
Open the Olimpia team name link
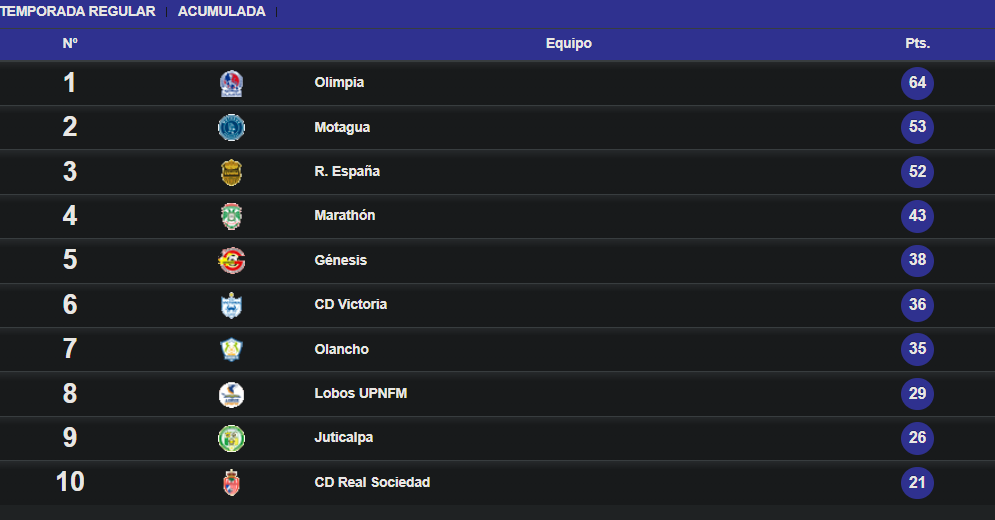339,83
